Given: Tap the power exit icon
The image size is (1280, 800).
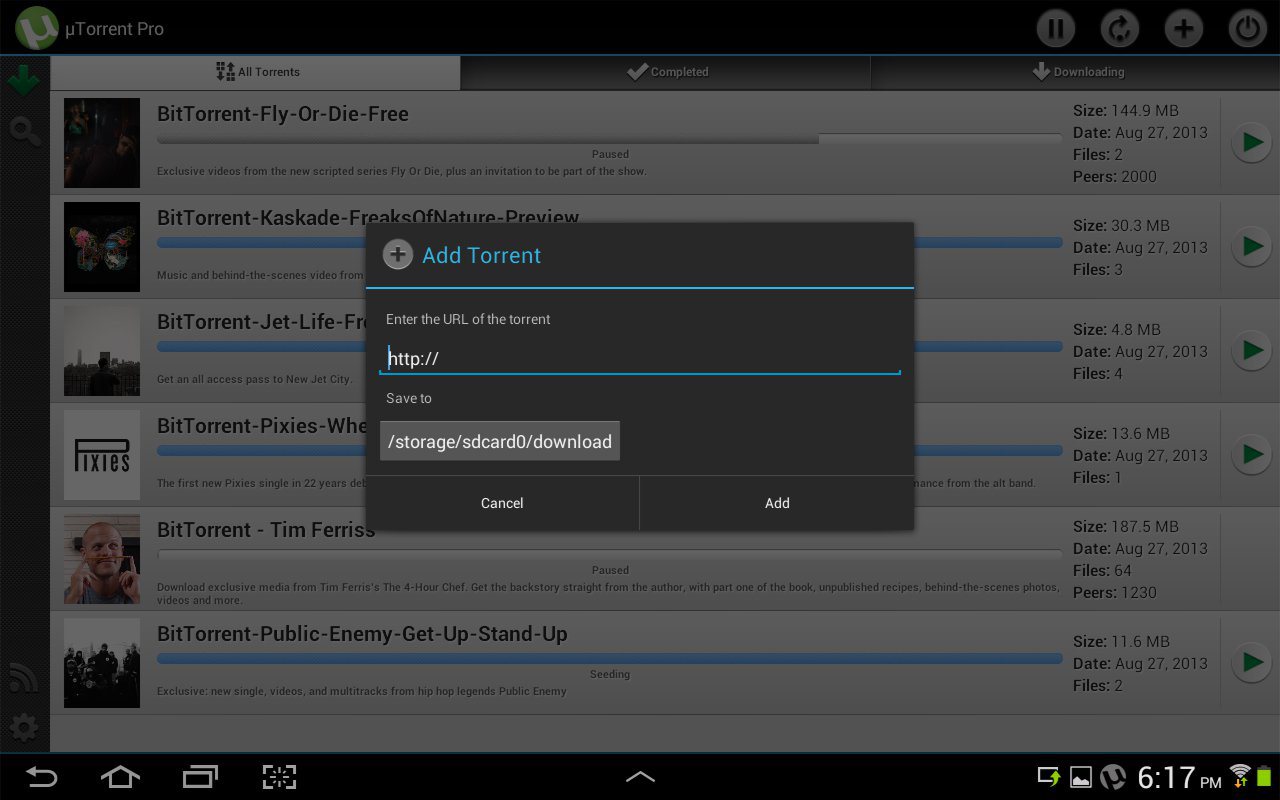Looking at the screenshot, I should pyautogui.click(x=1247, y=28).
